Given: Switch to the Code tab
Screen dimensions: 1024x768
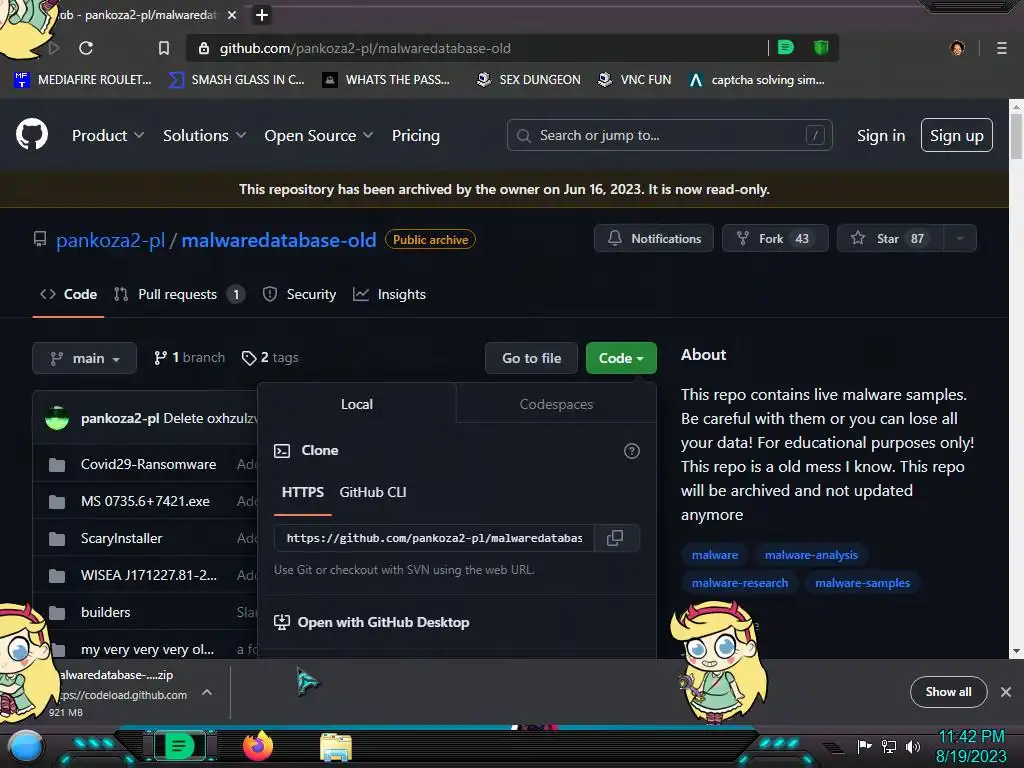Looking at the screenshot, I should (69, 295).
